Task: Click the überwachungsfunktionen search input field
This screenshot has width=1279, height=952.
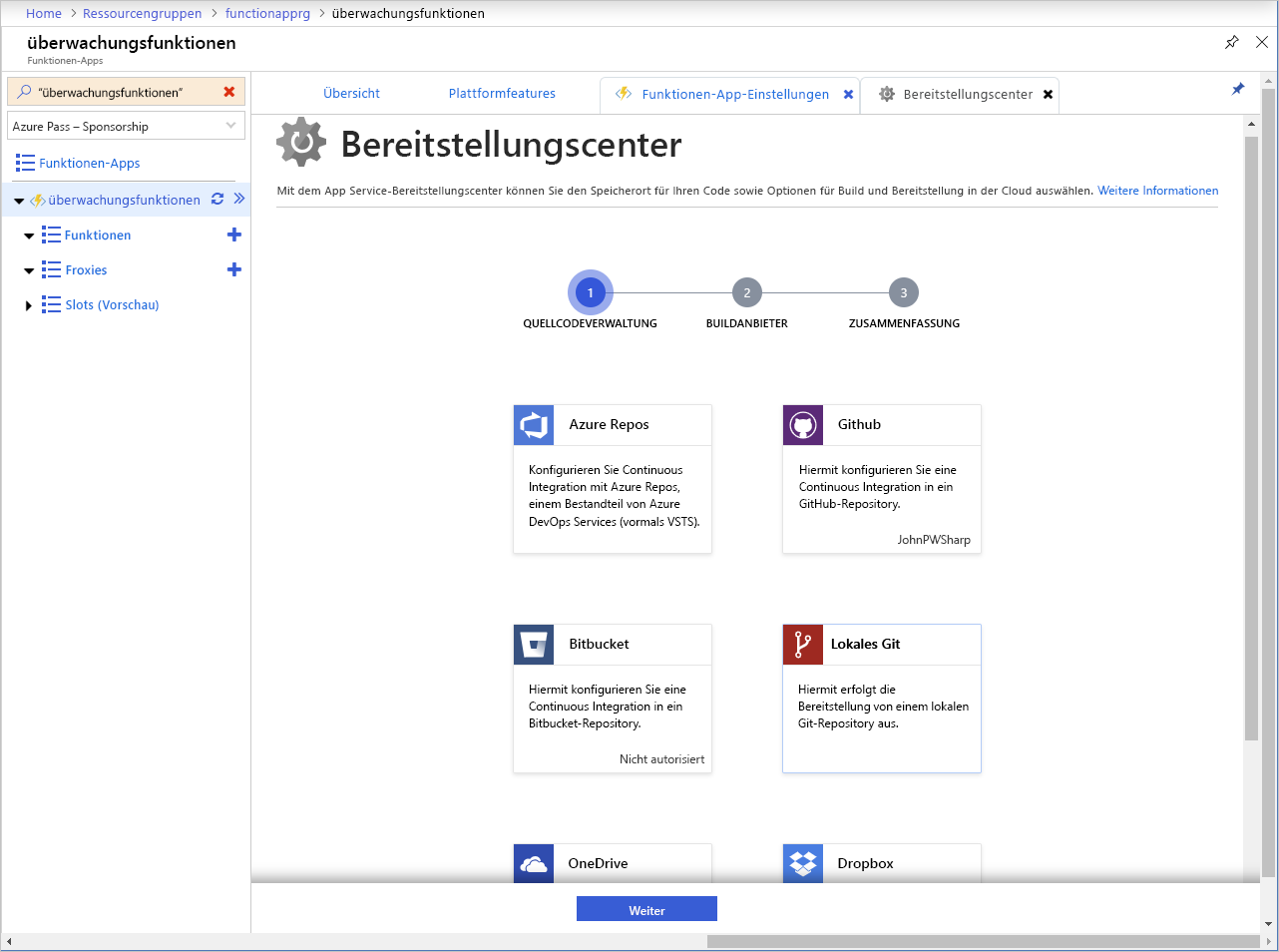Action: pyautogui.click(x=126, y=92)
